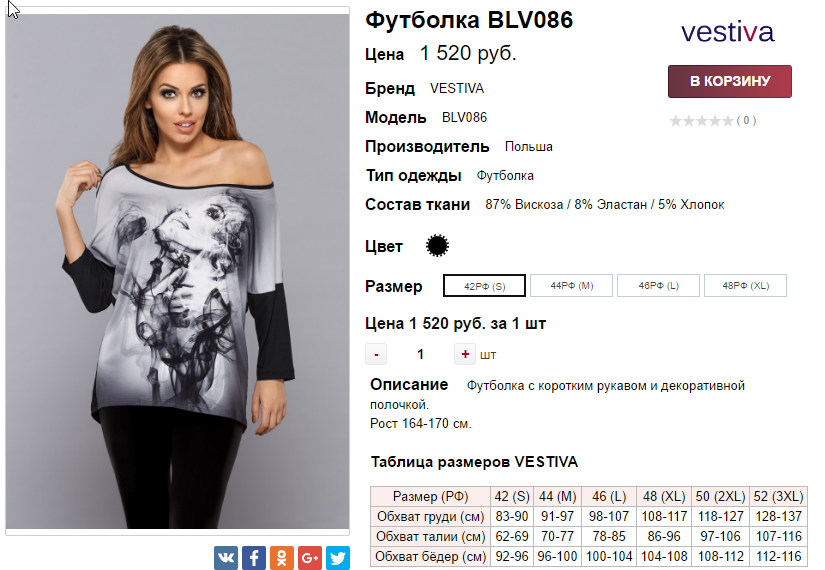Screen dimensions: 825x570
Task: Select size 44РФ (M)
Action: (x=571, y=286)
